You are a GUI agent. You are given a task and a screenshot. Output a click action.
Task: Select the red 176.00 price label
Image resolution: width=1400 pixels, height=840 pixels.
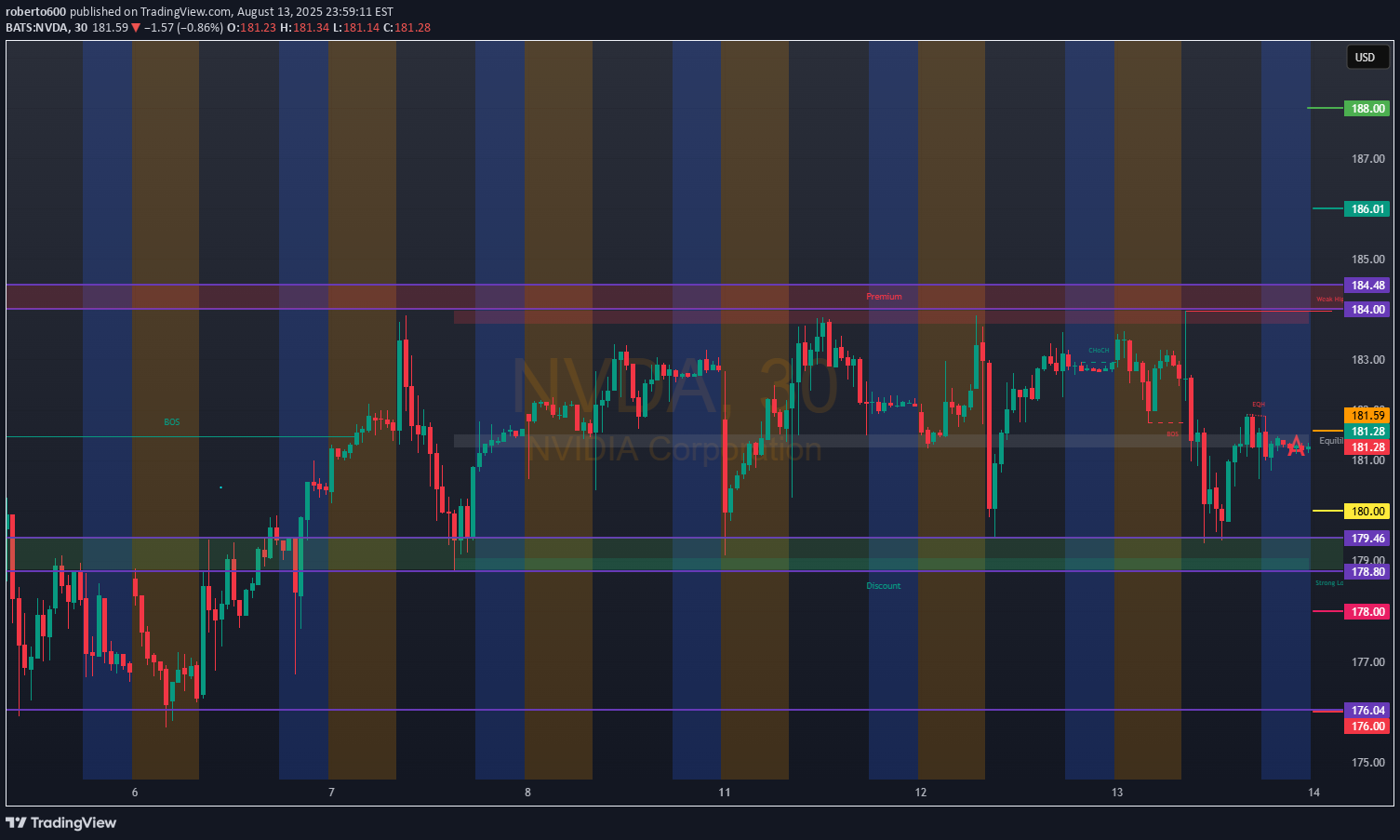[1367, 727]
